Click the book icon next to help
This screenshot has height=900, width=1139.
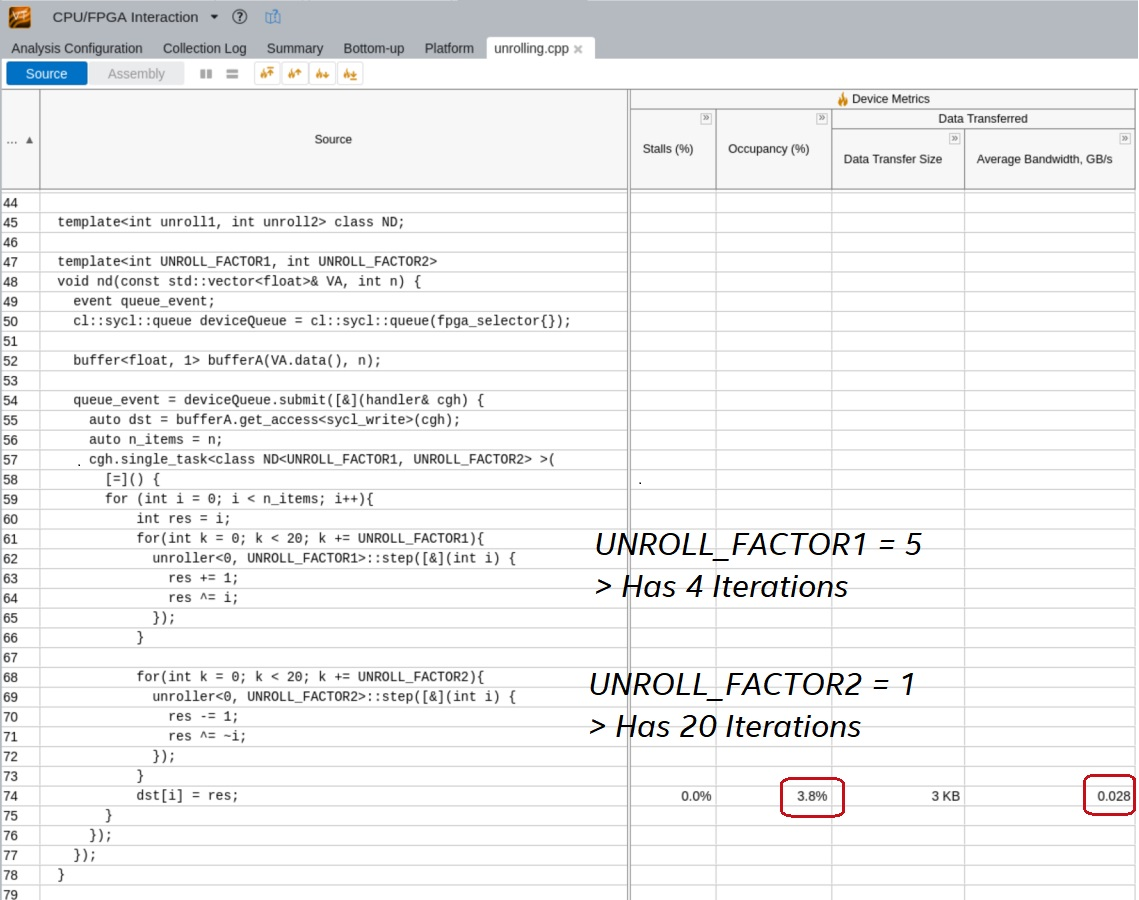[273, 17]
